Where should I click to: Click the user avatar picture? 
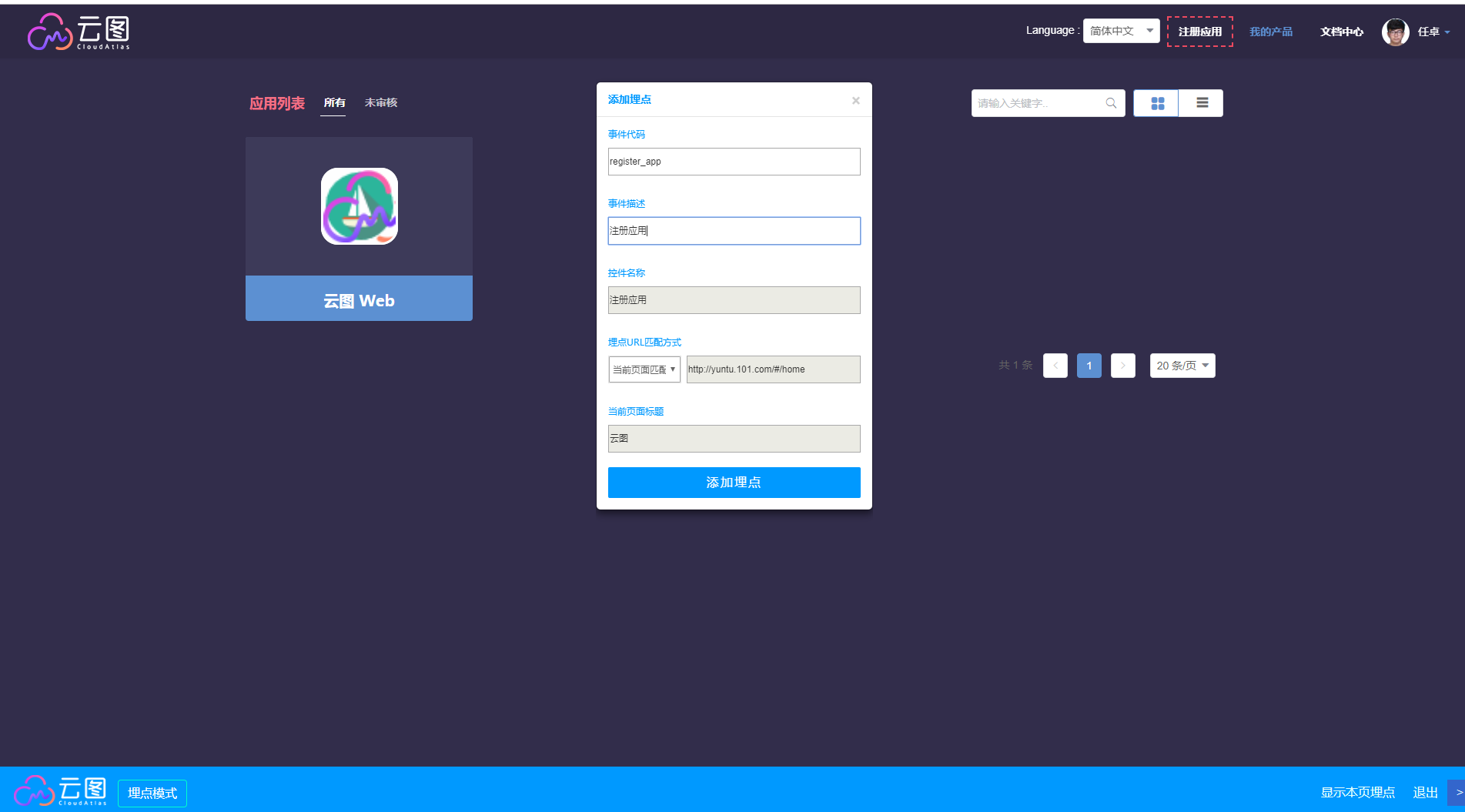pyautogui.click(x=1395, y=32)
